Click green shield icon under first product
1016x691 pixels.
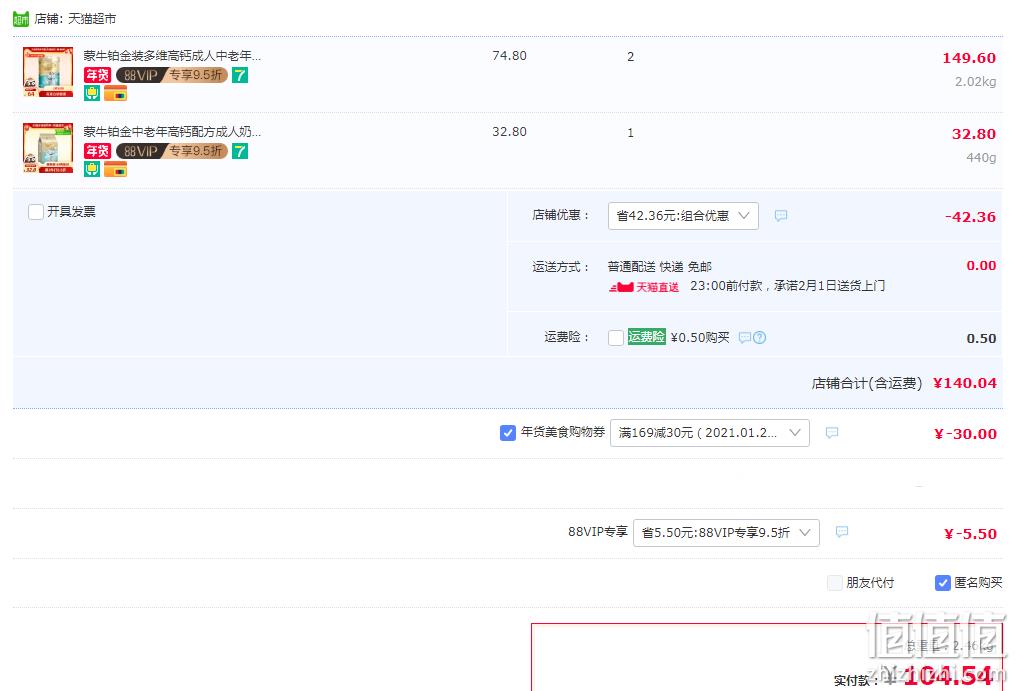pos(92,93)
